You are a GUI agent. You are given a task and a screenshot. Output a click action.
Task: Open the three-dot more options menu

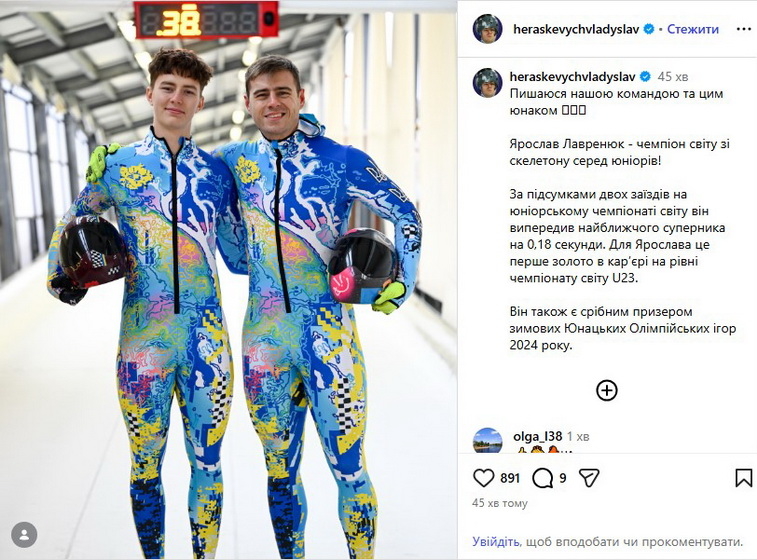pyautogui.click(x=743, y=29)
